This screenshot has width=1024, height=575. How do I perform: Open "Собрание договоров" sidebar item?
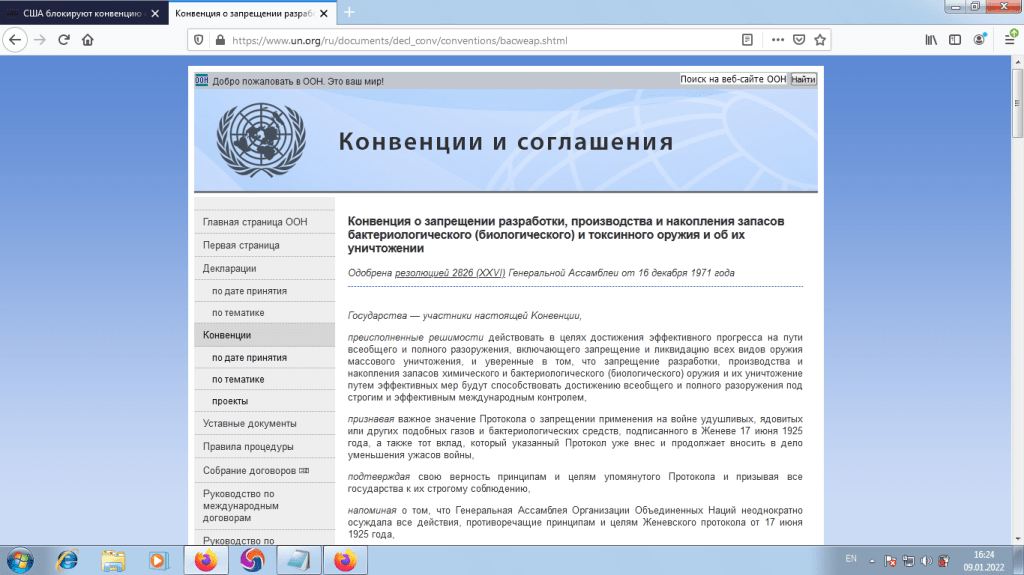tap(249, 470)
